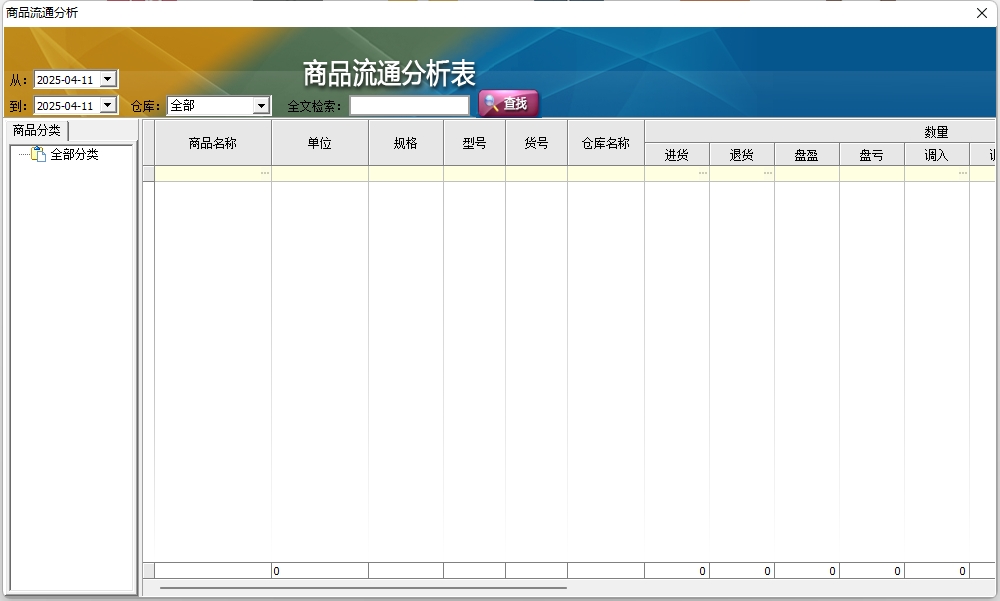Select the 盘盈 column header
The height and width of the screenshot is (601, 1000).
point(806,155)
